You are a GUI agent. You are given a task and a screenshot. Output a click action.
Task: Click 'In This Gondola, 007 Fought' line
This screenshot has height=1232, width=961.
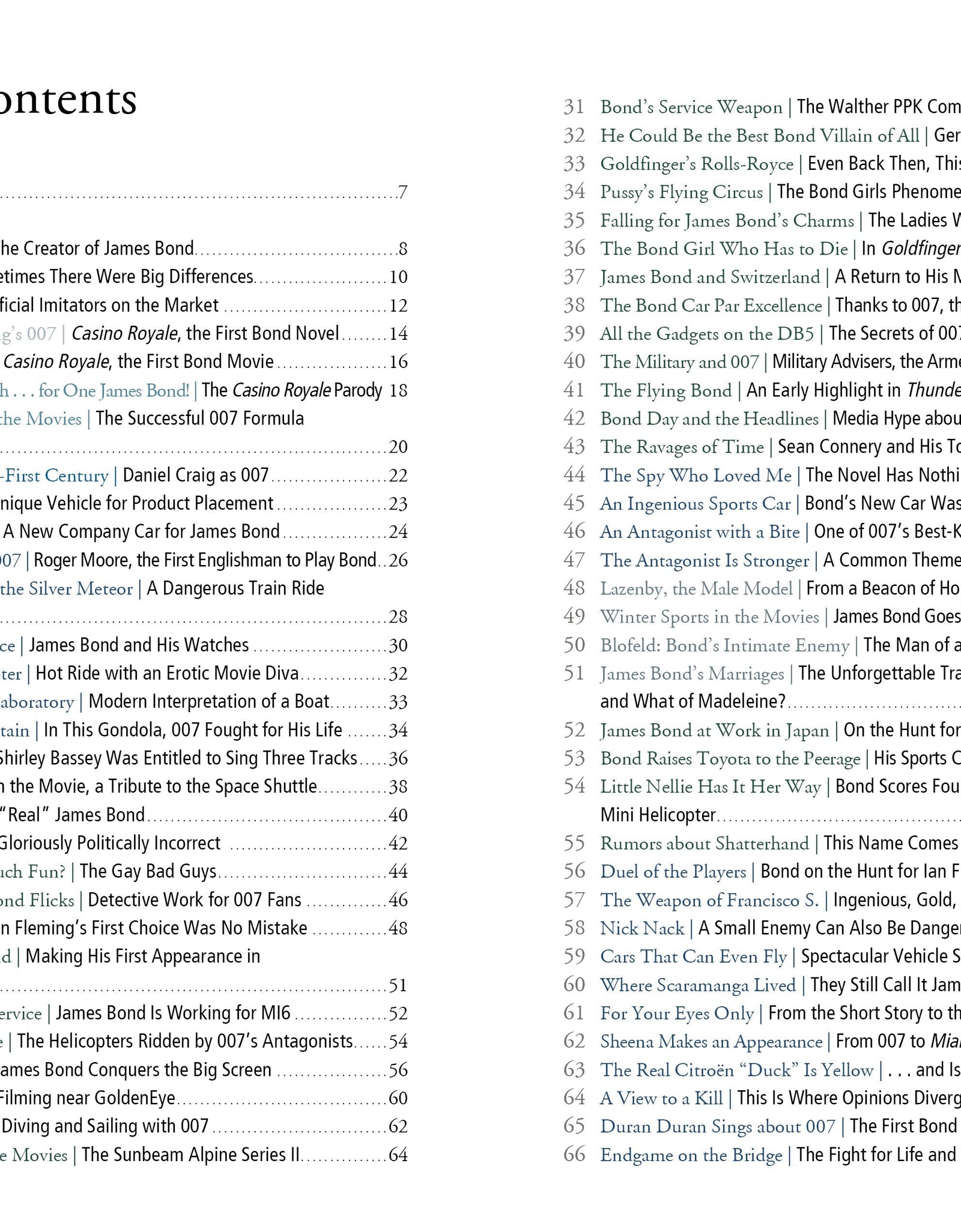pos(192,731)
